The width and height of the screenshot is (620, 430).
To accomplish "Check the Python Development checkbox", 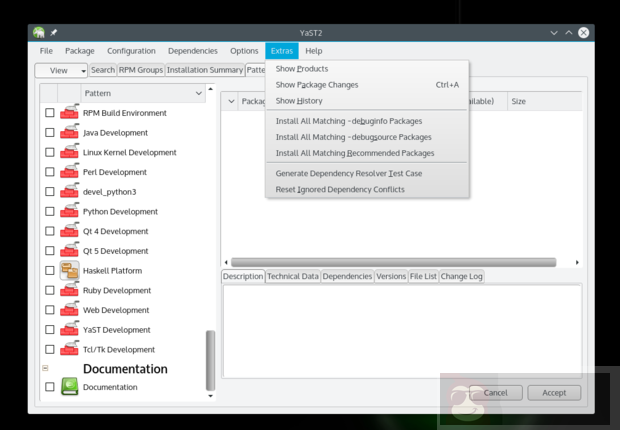I will pos(49,212).
